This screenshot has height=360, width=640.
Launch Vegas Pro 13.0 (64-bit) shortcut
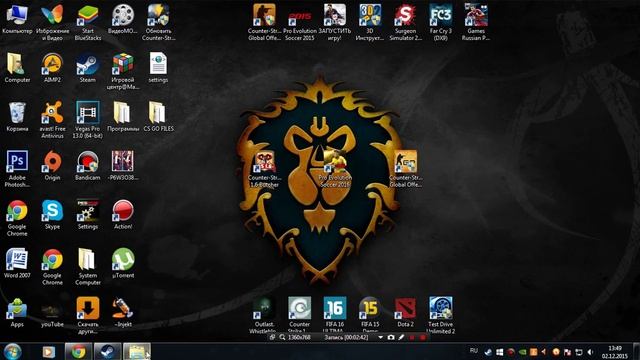coord(88,120)
